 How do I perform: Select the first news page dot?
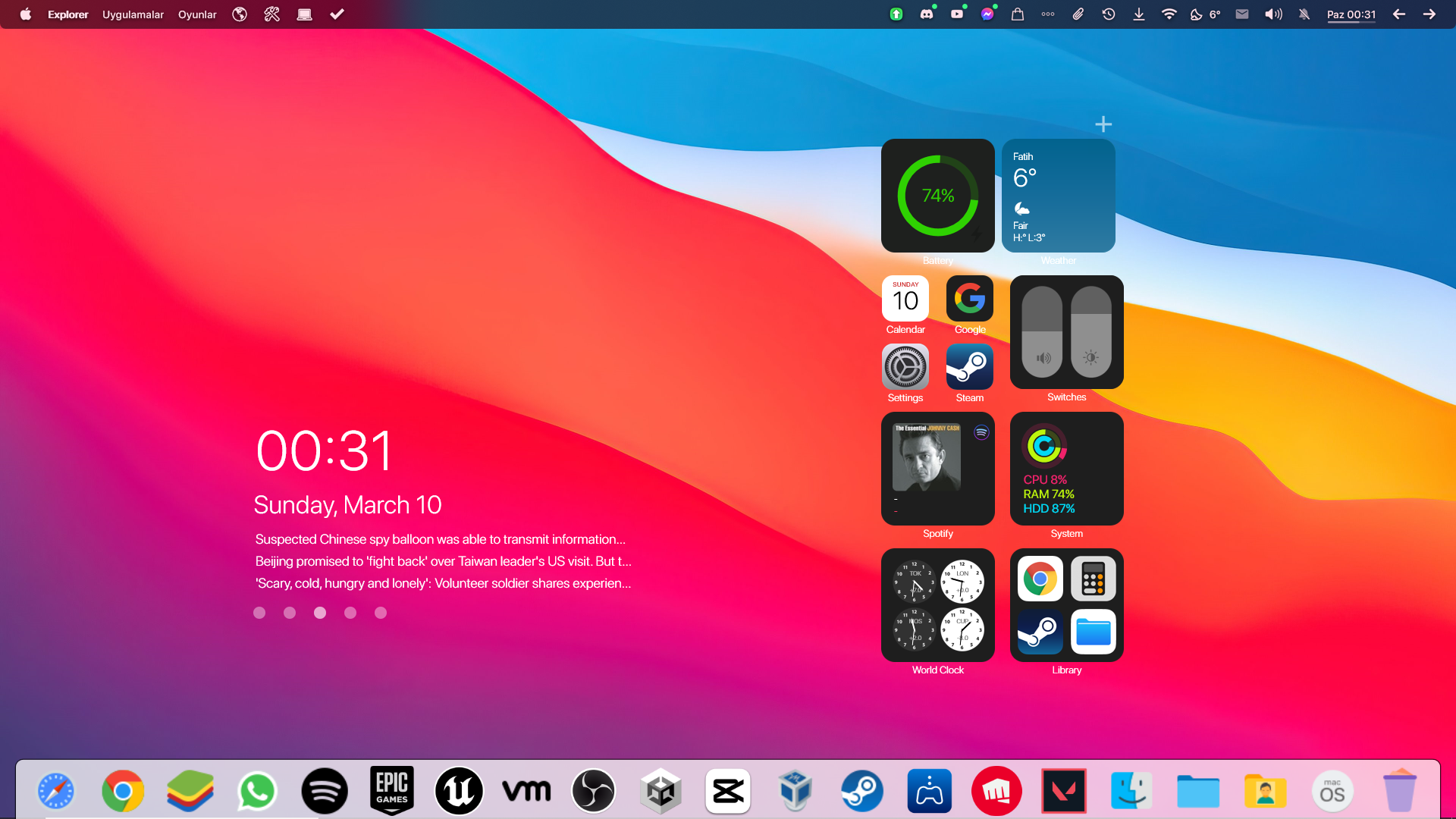point(259,613)
